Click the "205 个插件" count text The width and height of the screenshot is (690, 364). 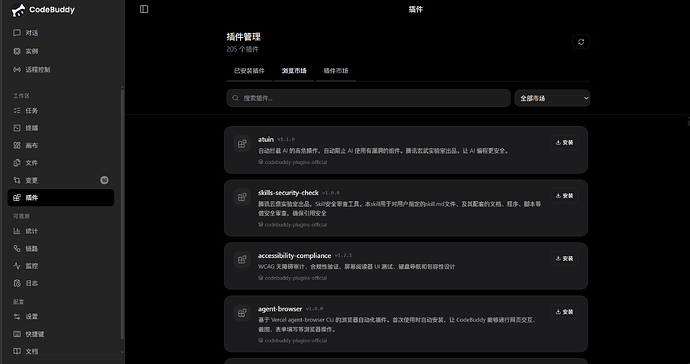pyautogui.click(x=242, y=49)
